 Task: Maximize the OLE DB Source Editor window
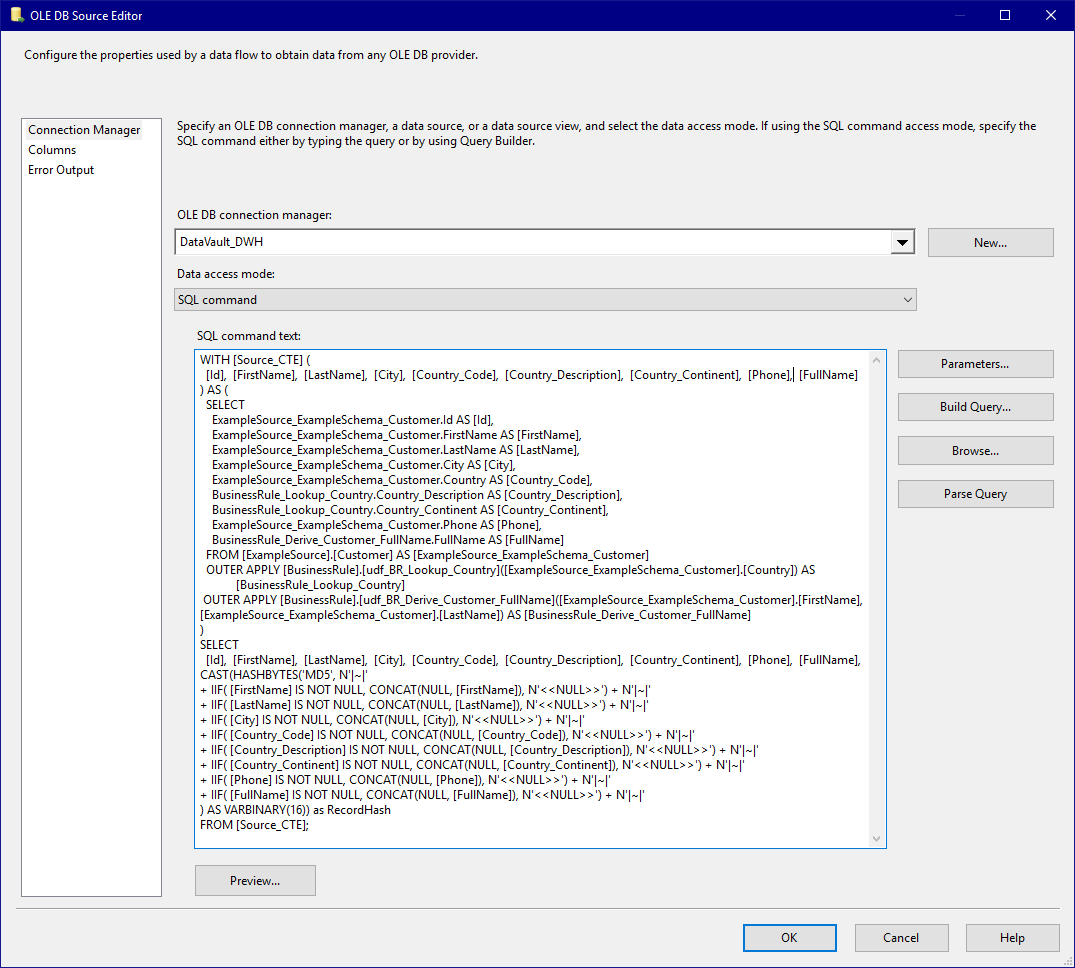(x=1004, y=15)
